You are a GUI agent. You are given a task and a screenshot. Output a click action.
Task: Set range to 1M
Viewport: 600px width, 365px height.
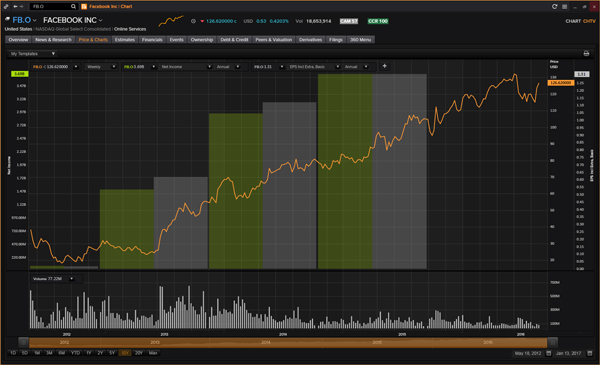point(37,353)
